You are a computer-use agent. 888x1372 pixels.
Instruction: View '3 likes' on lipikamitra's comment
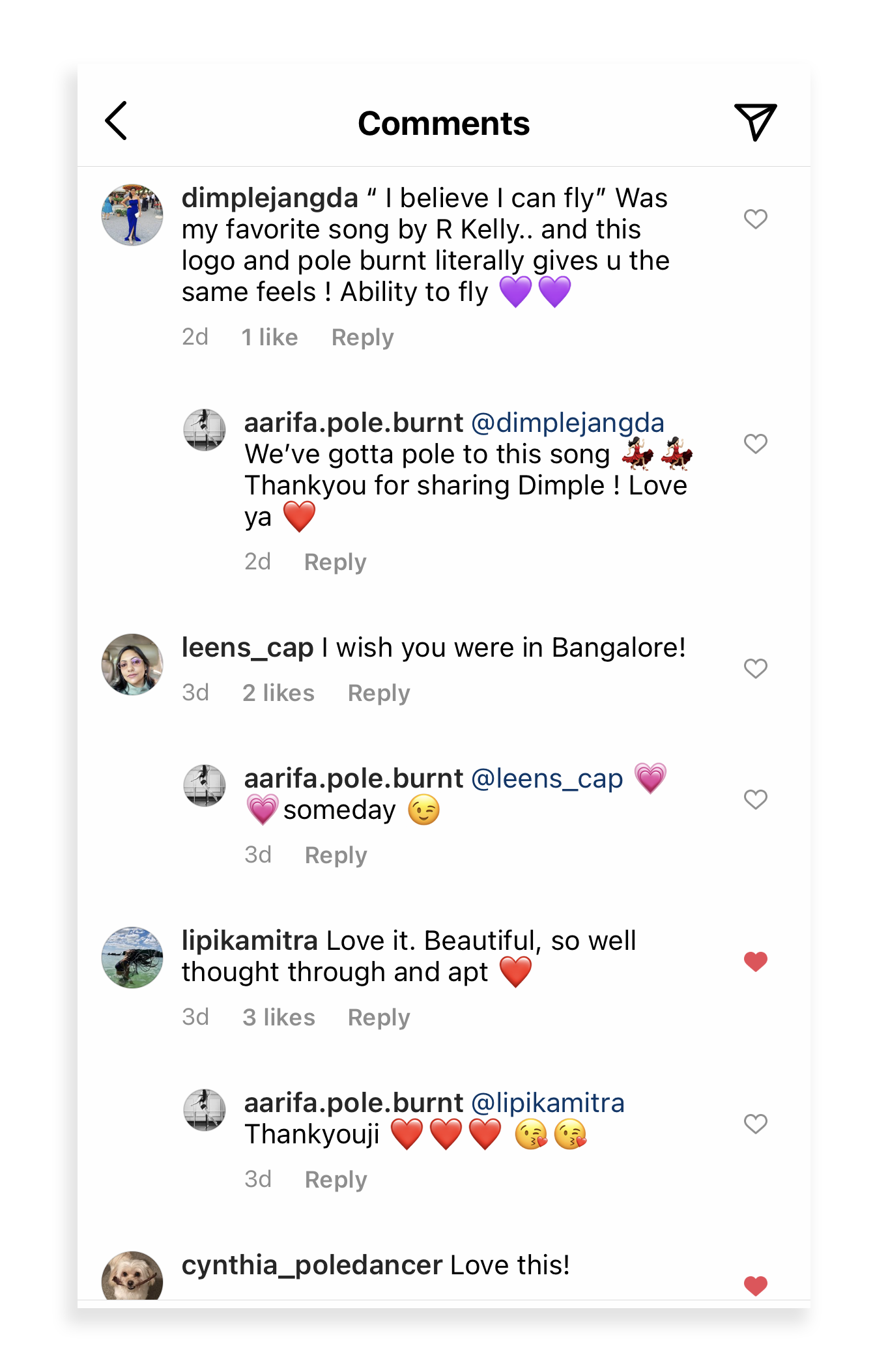coord(278,1018)
